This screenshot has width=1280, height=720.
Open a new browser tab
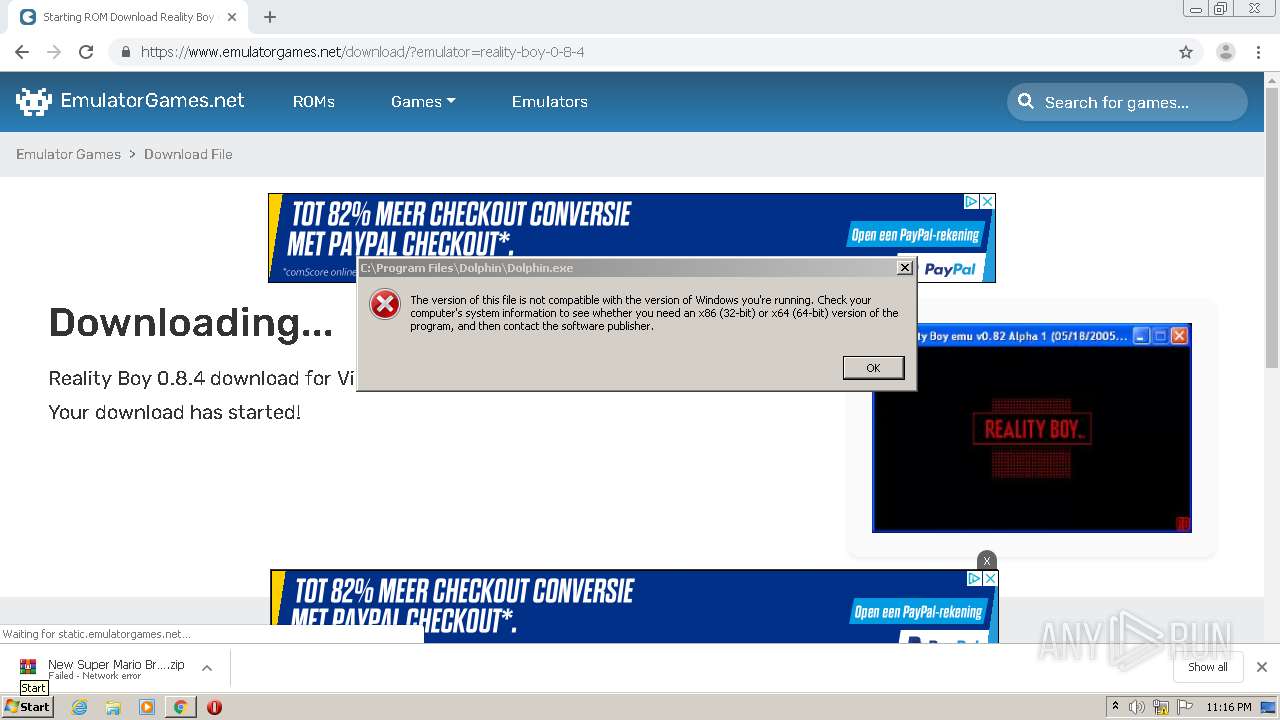coord(270,17)
